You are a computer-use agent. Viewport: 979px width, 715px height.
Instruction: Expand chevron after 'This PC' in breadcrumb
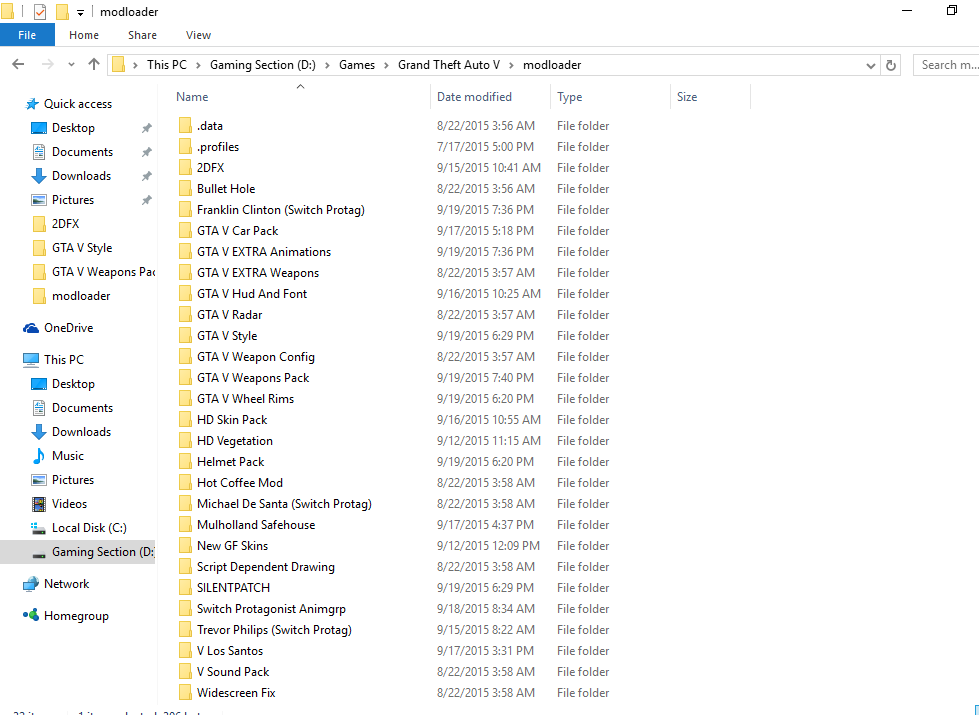[199, 65]
